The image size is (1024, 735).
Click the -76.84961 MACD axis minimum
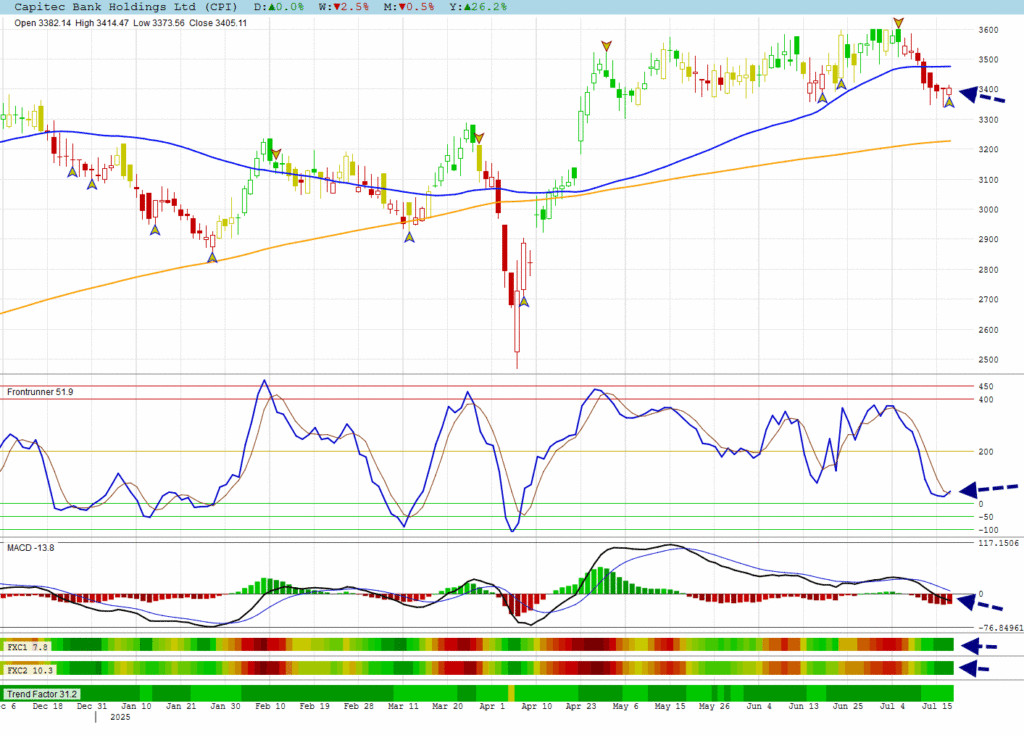(1000, 629)
